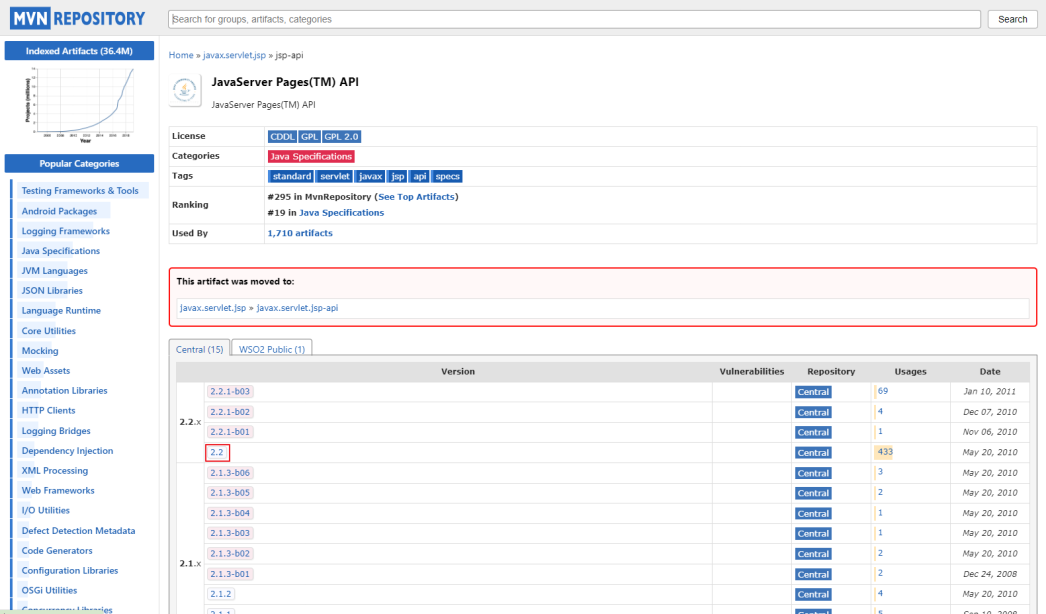Click the Indexed Artifacts (36.4M) header
This screenshot has height=614, width=1046.
click(x=79, y=51)
